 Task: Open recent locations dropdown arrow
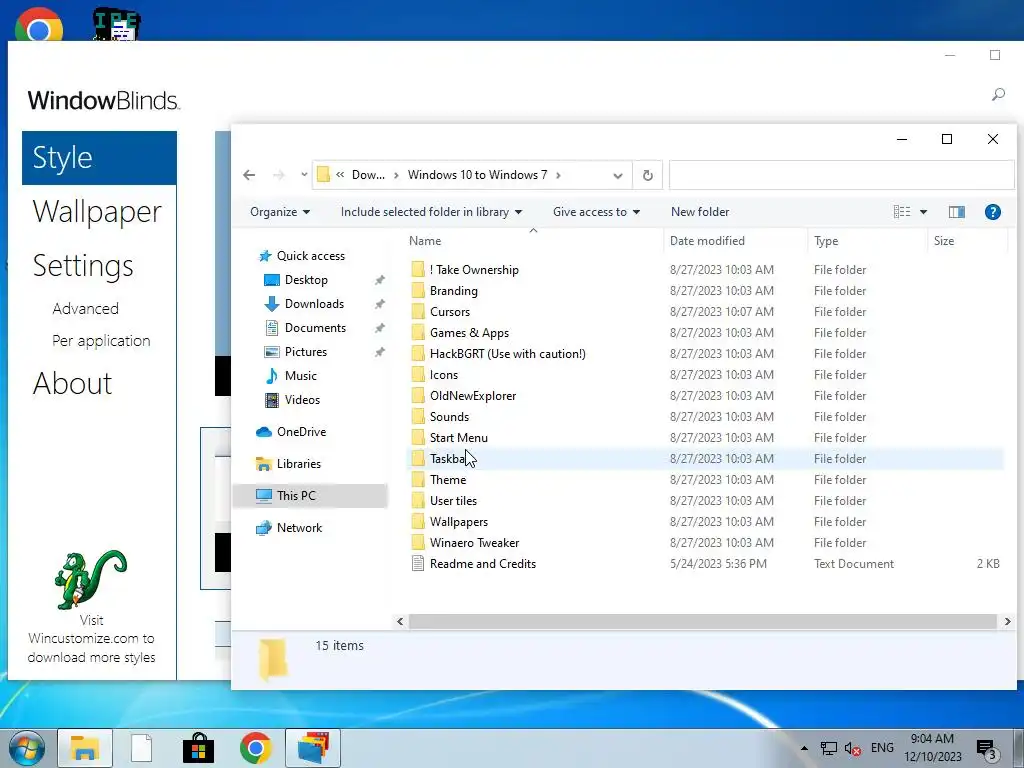tap(304, 175)
